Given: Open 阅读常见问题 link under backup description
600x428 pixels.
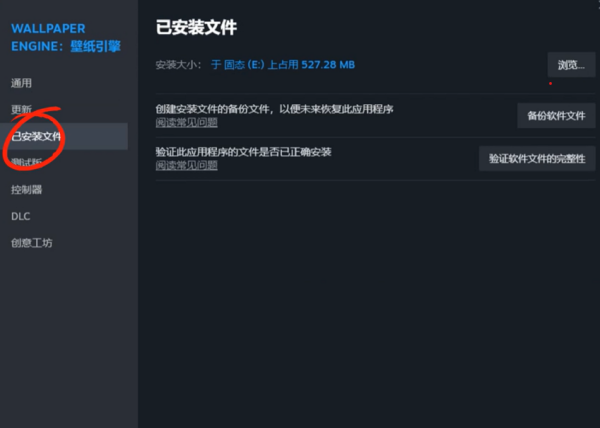Looking at the screenshot, I should click(x=187, y=122).
